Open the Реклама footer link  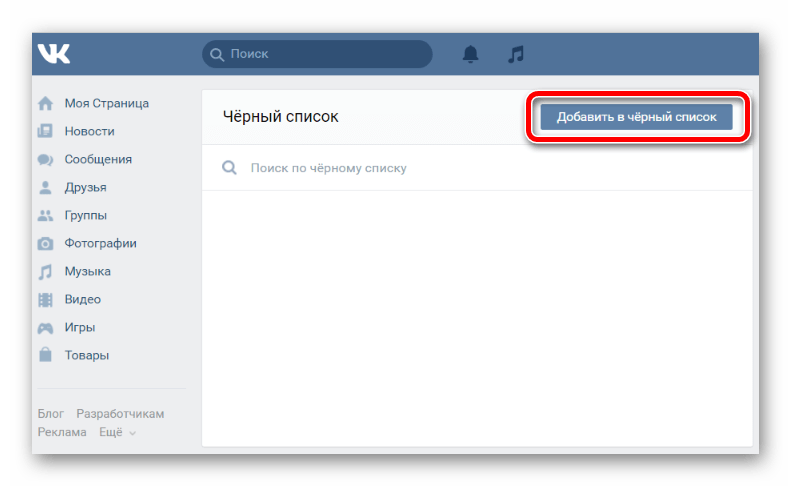61,432
